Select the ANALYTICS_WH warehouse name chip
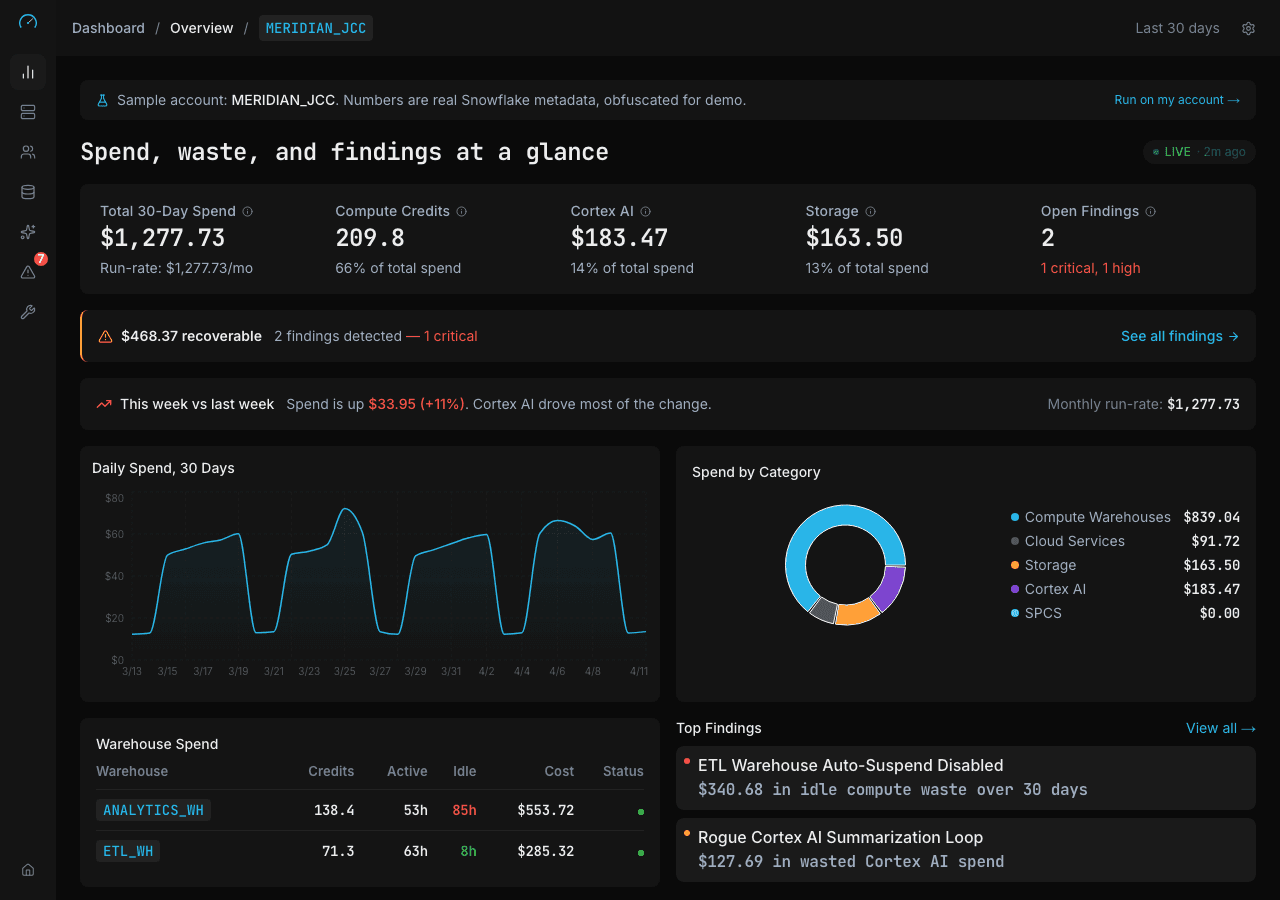Screen dimensions: 1280x900 [153, 810]
